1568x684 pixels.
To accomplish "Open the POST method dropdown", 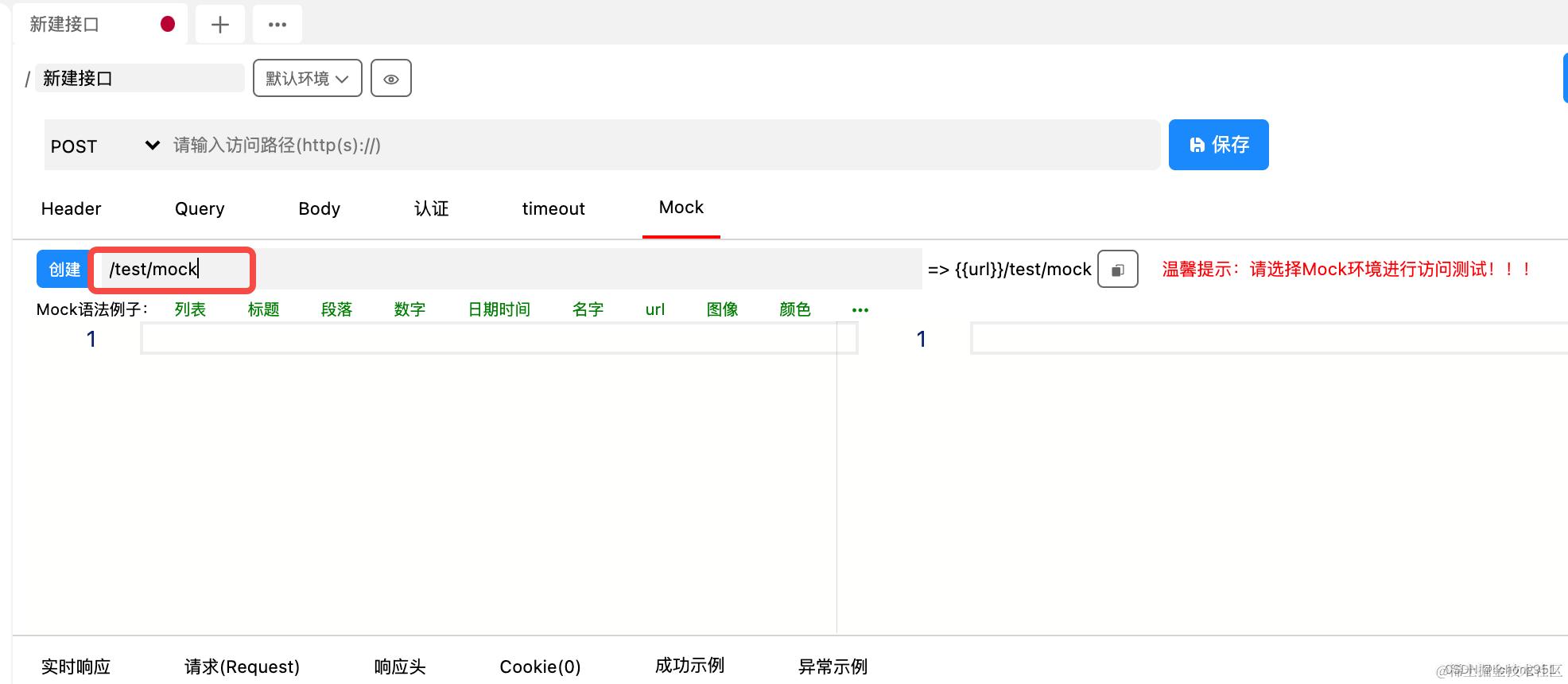I will tap(105, 146).
